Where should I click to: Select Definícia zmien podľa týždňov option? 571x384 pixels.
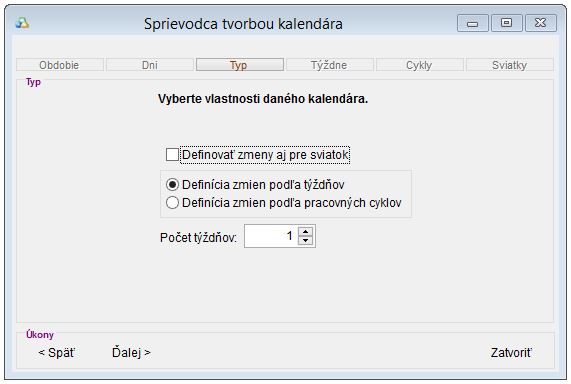(172, 185)
